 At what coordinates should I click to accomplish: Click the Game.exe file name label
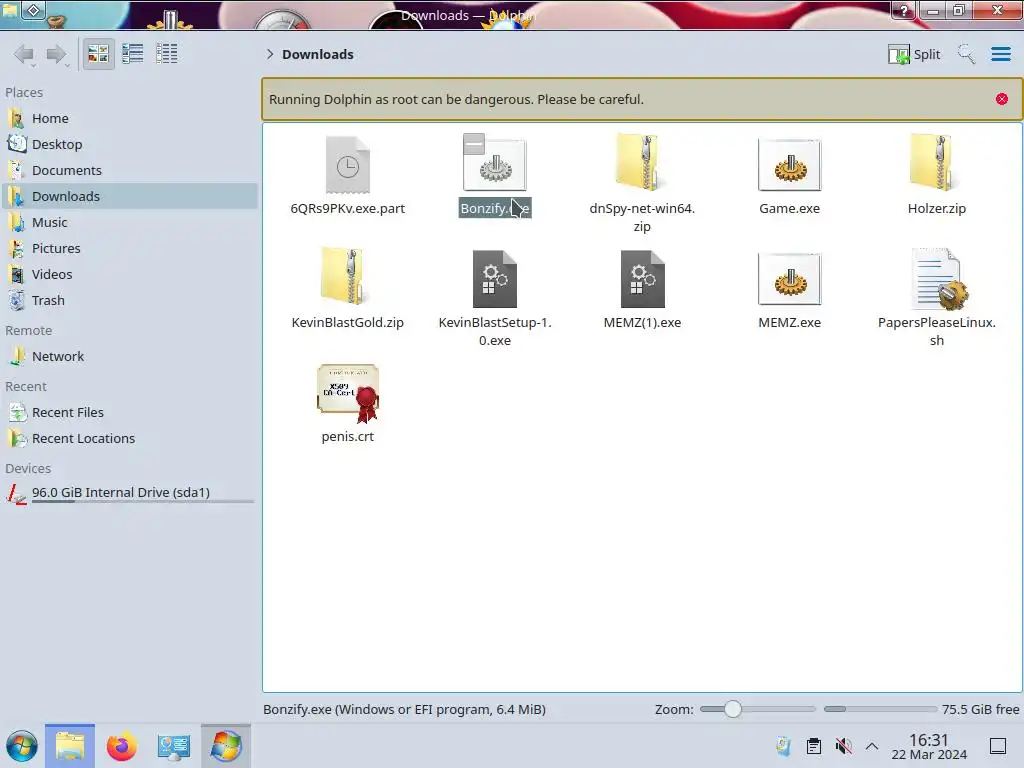pyautogui.click(x=789, y=208)
